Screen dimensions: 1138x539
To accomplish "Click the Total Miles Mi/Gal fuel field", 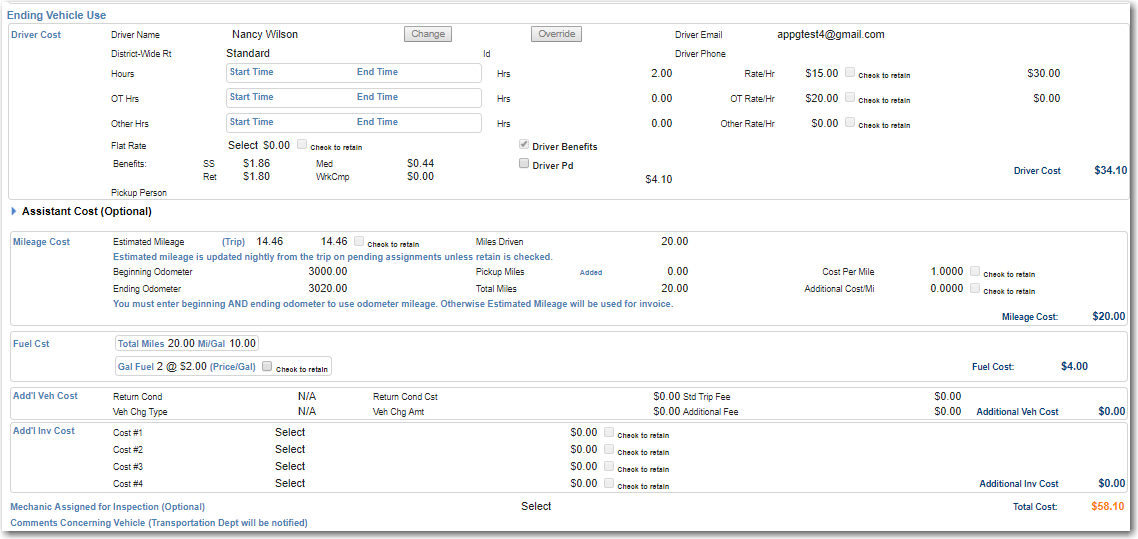I will 187,343.
